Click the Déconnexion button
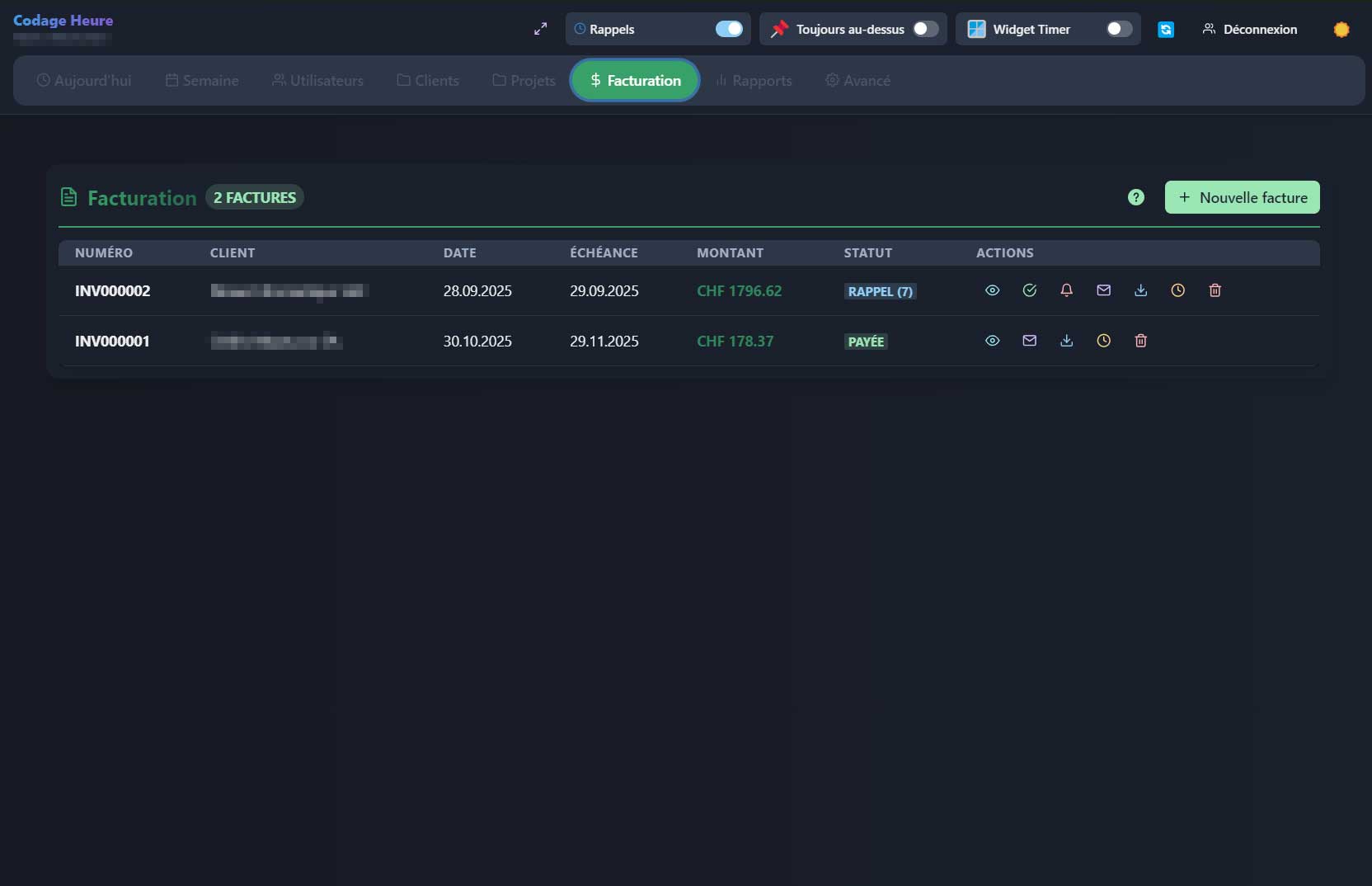1372x886 pixels. click(1249, 29)
